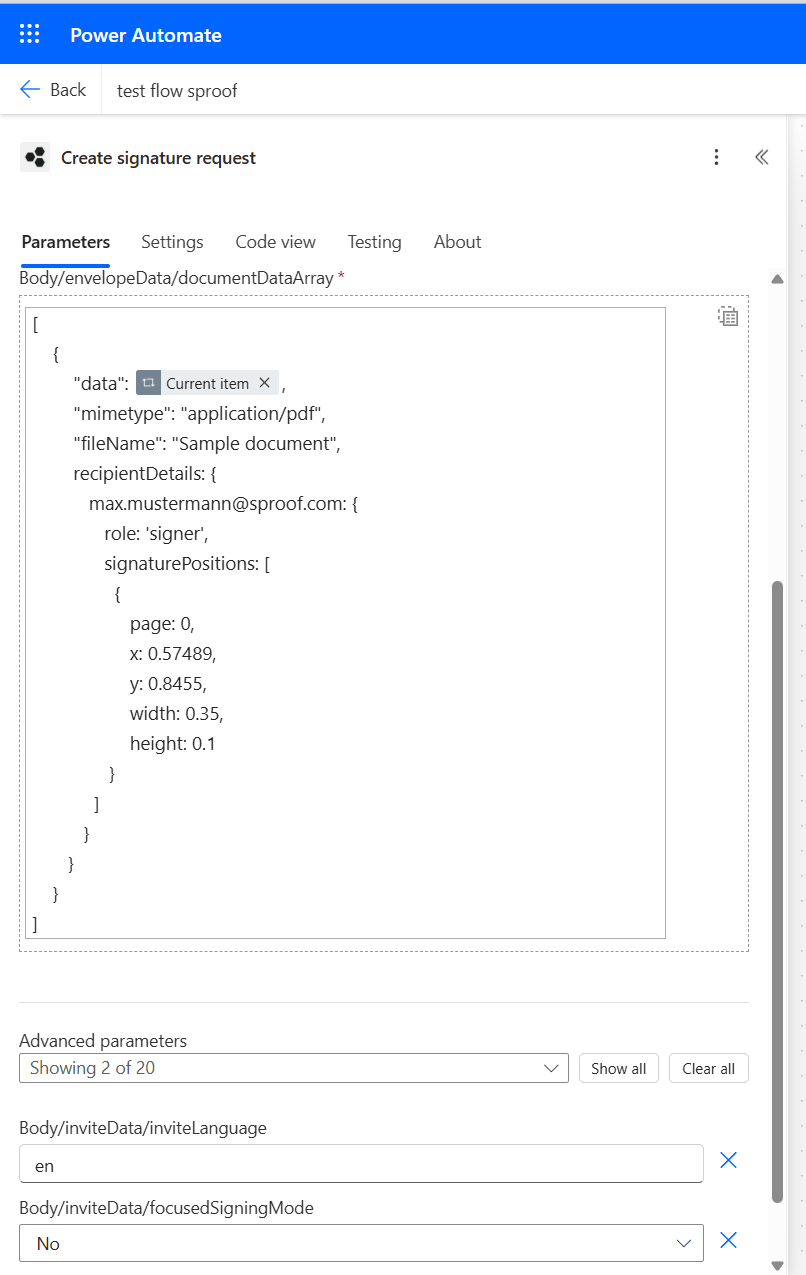Screen dimensions: 806x1275
Task: Switch to detail inputs icon for documentDataArray
Action: [728, 317]
